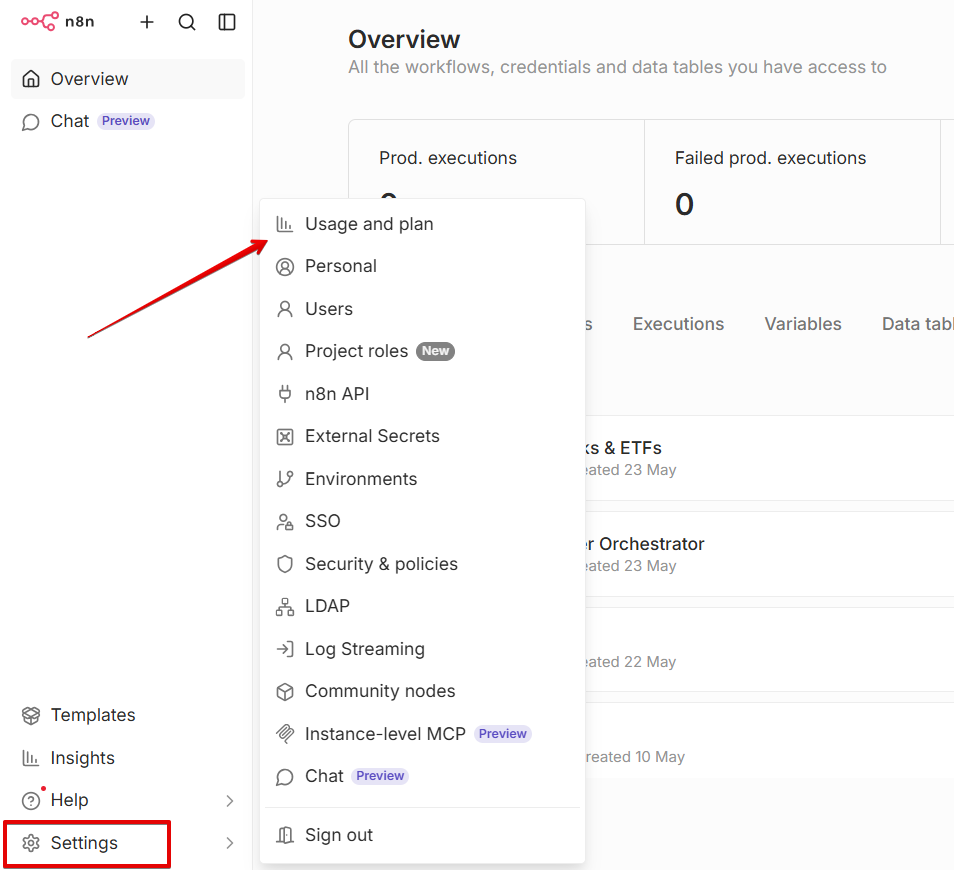Click the Community nodes cube icon
This screenshot has width=954, height=872.
point(285,692)
